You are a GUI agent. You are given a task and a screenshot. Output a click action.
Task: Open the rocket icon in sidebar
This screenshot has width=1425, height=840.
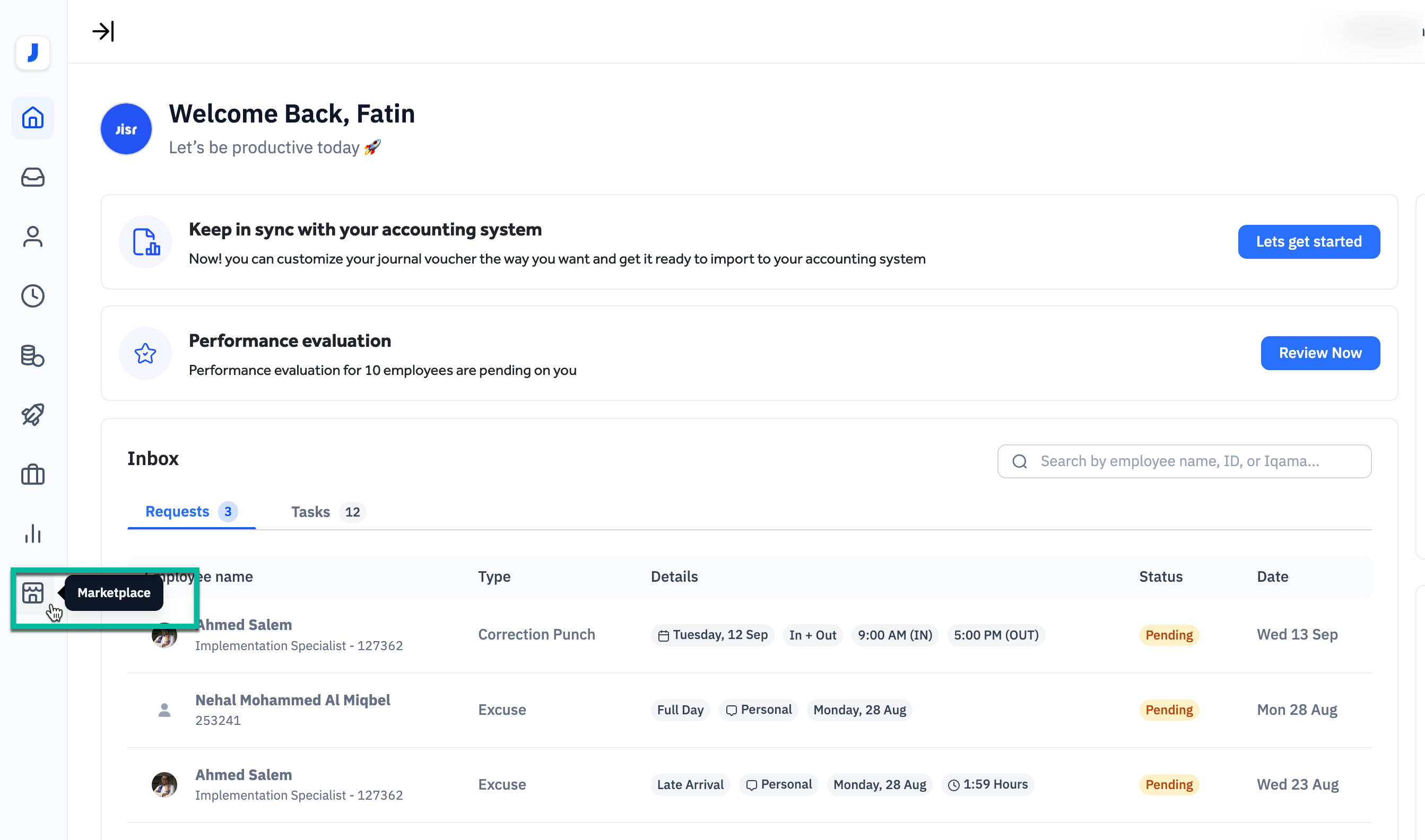33,415
